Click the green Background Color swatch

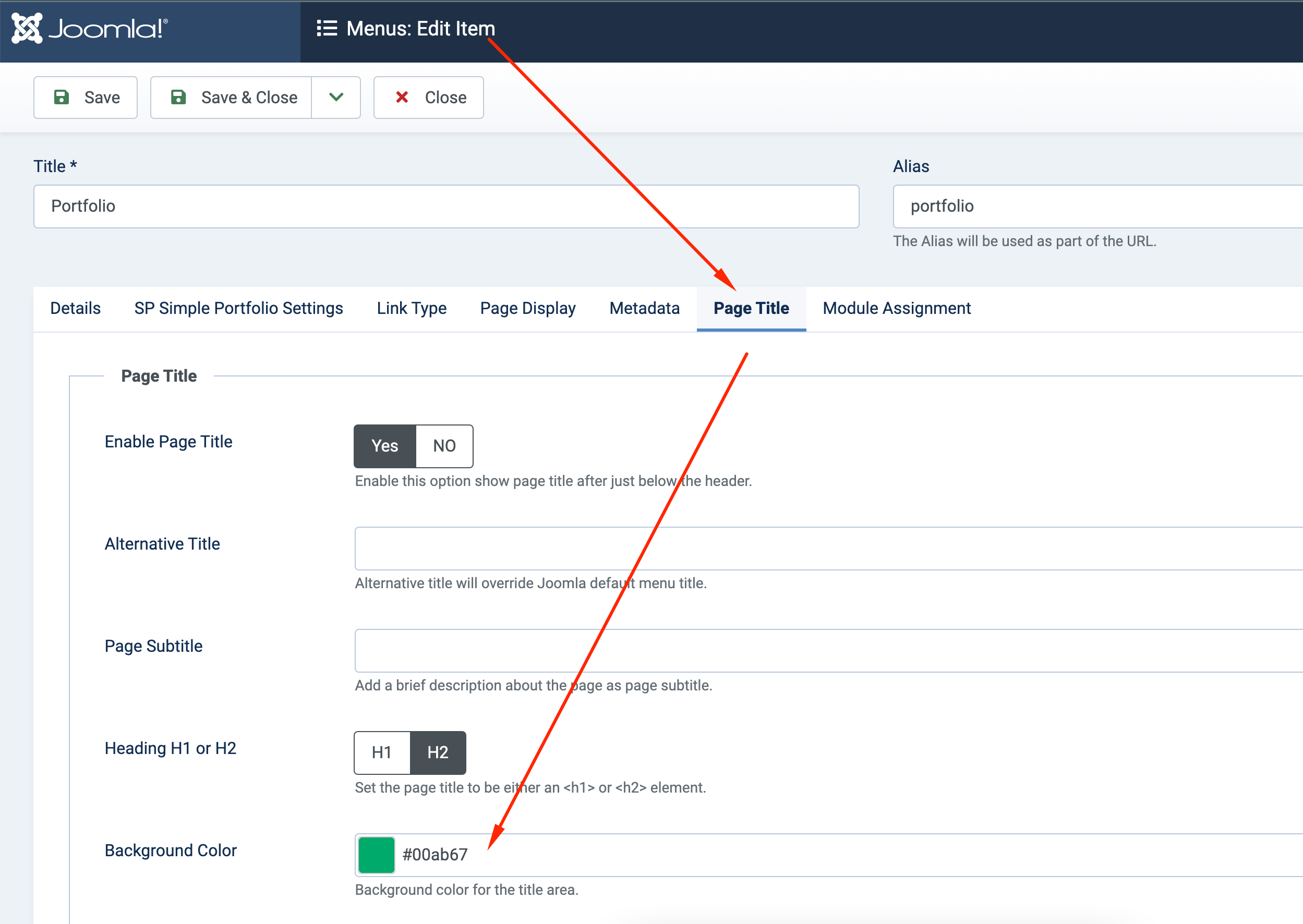[376, 855]
